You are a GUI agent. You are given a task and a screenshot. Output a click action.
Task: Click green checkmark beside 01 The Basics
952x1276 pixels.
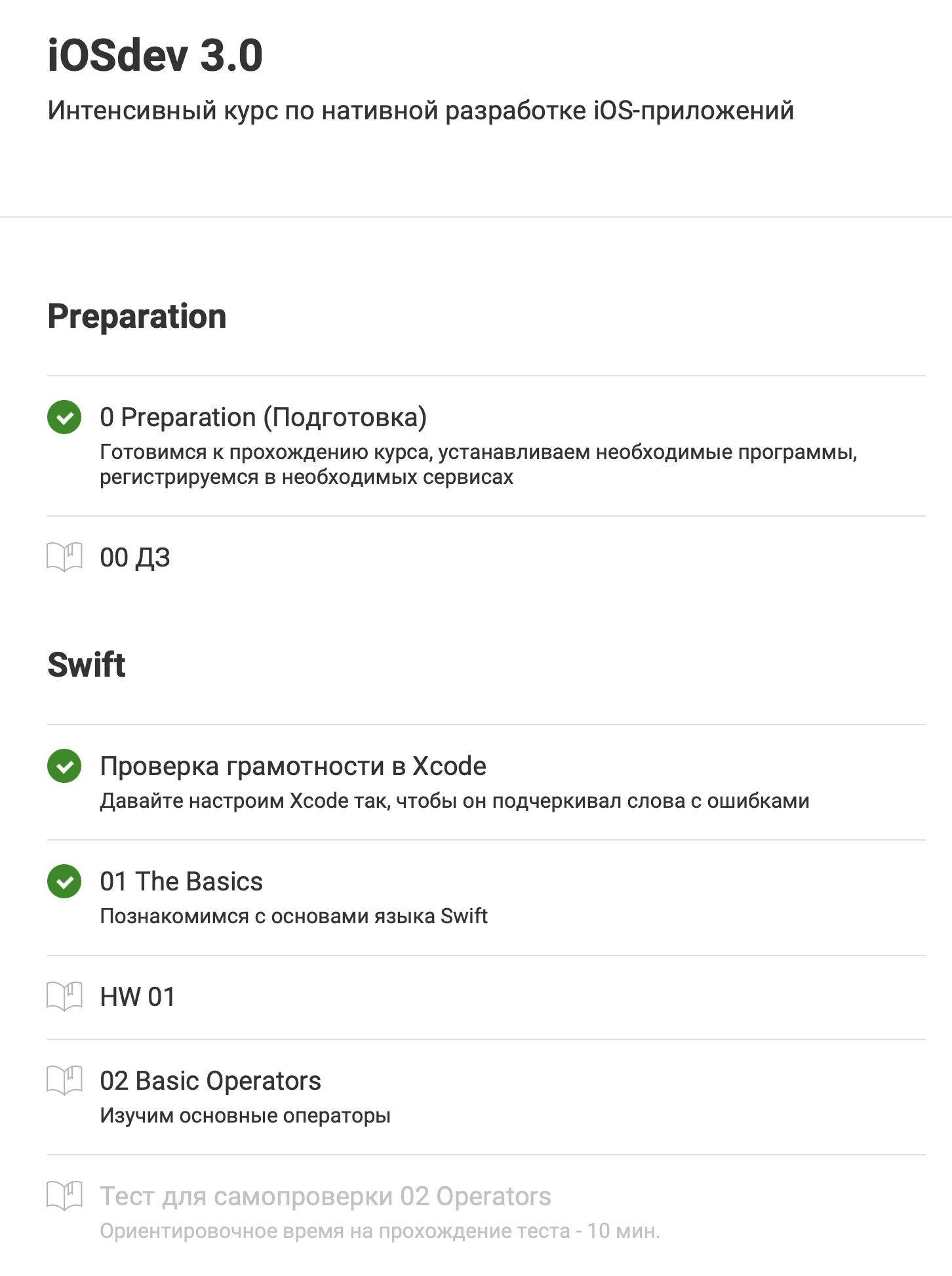click(64, 881)
